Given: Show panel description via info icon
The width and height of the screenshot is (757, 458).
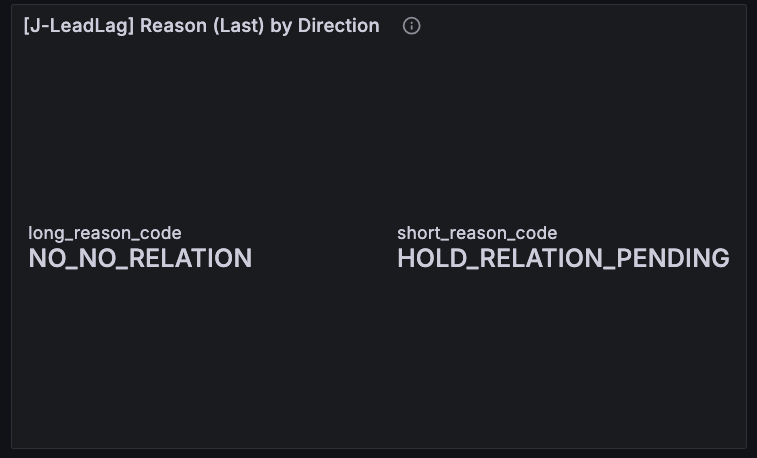Looking at the screenshot, I should click(x=411, y=26).
